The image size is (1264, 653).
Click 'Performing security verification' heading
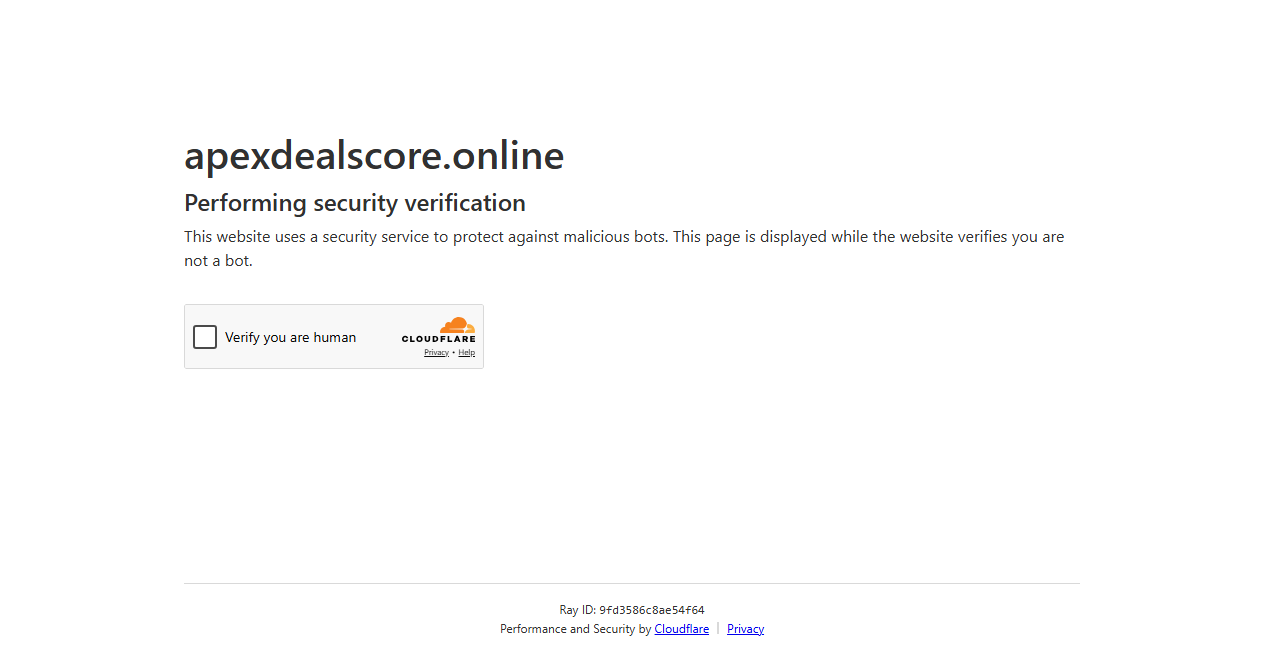pyautogui.click(x=355, y=203)
